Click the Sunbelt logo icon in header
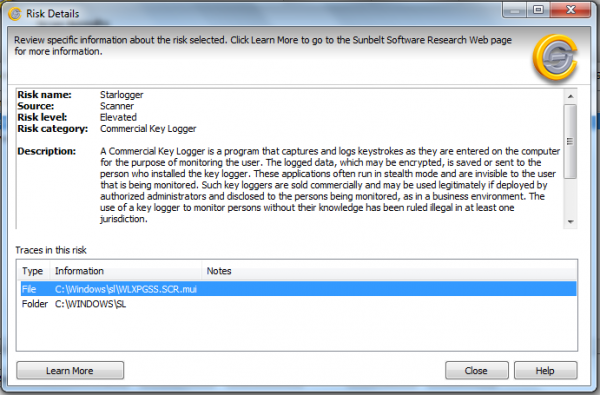The image size is (600, 395). [x=555, y=58]
